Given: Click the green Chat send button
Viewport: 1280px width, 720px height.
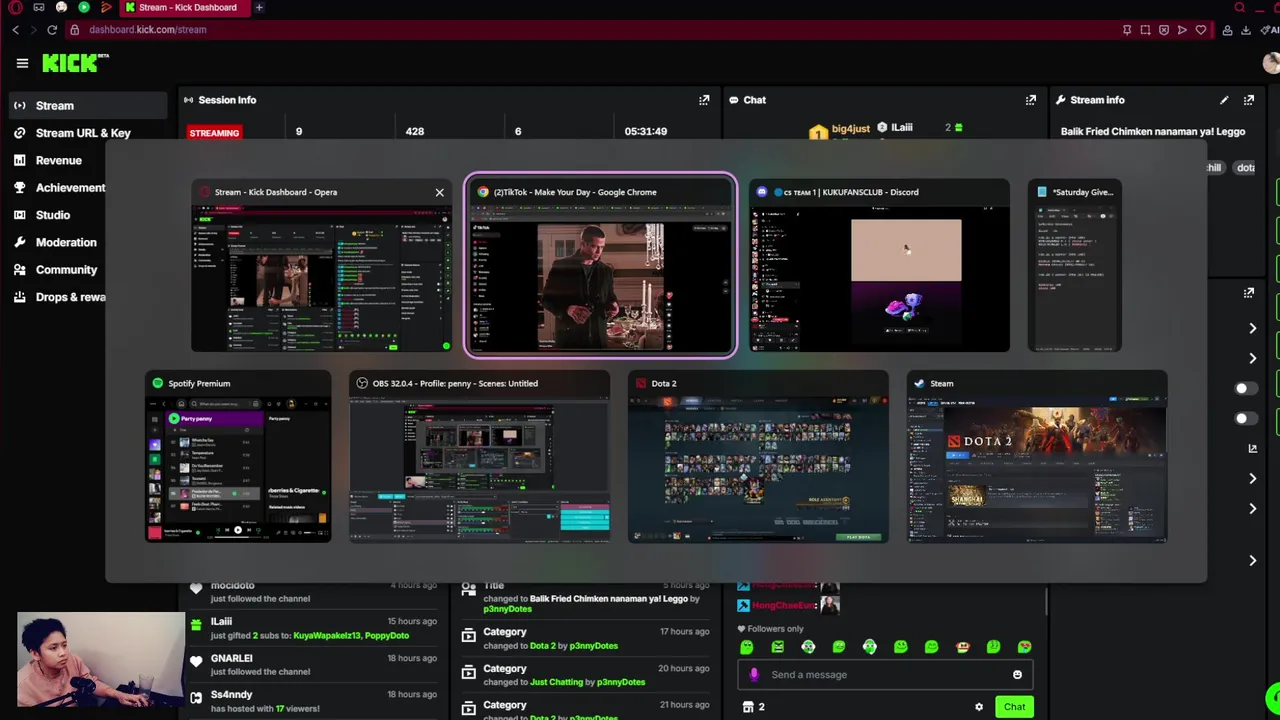Looking at the screenshot, I should [1014, 707].
